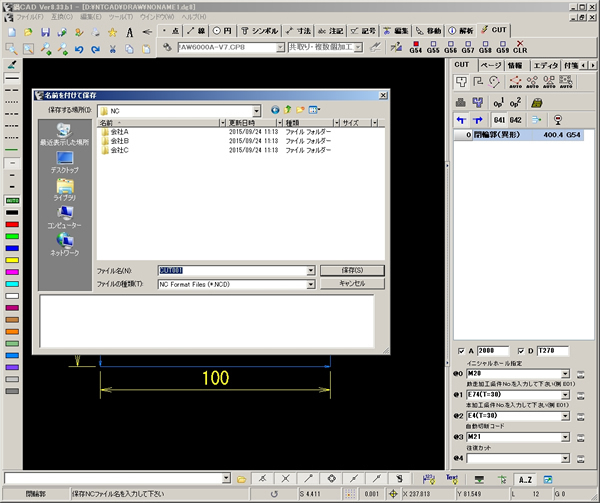Expand the @2 E4(T=30) dropdown

pyautogui.click(x=565, y=416)
